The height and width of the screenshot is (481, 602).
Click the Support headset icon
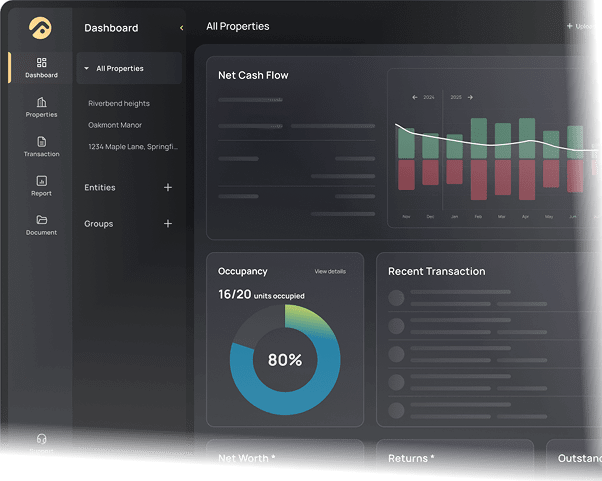point(41,439)
